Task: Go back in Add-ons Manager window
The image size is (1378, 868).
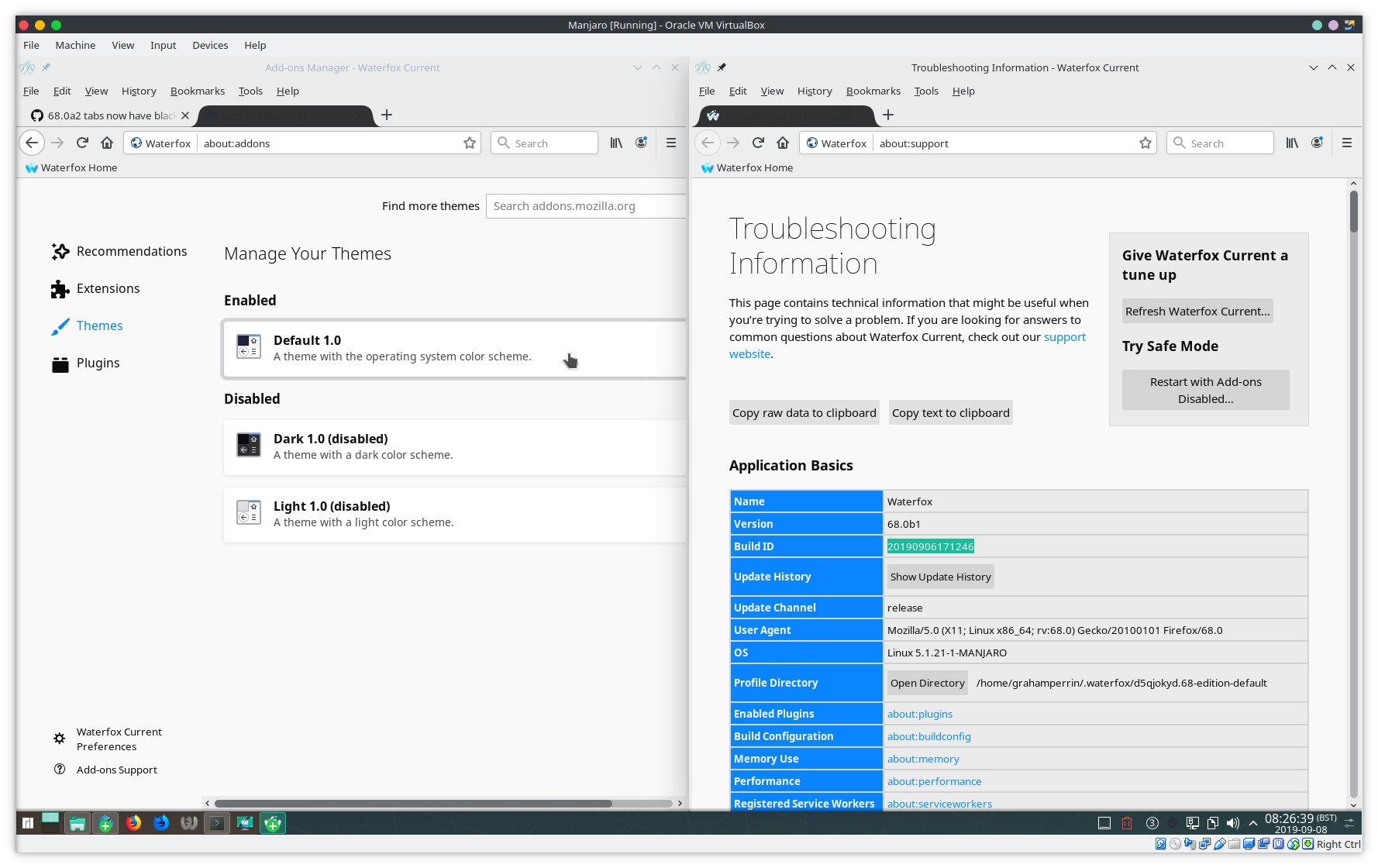Action: pyautogui.click(x=32, y=143)
